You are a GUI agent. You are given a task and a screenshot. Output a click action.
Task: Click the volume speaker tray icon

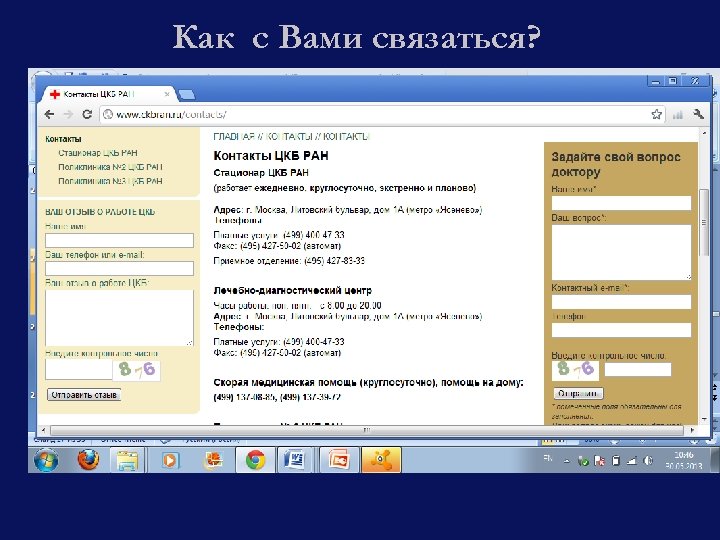tap(648, 461)
